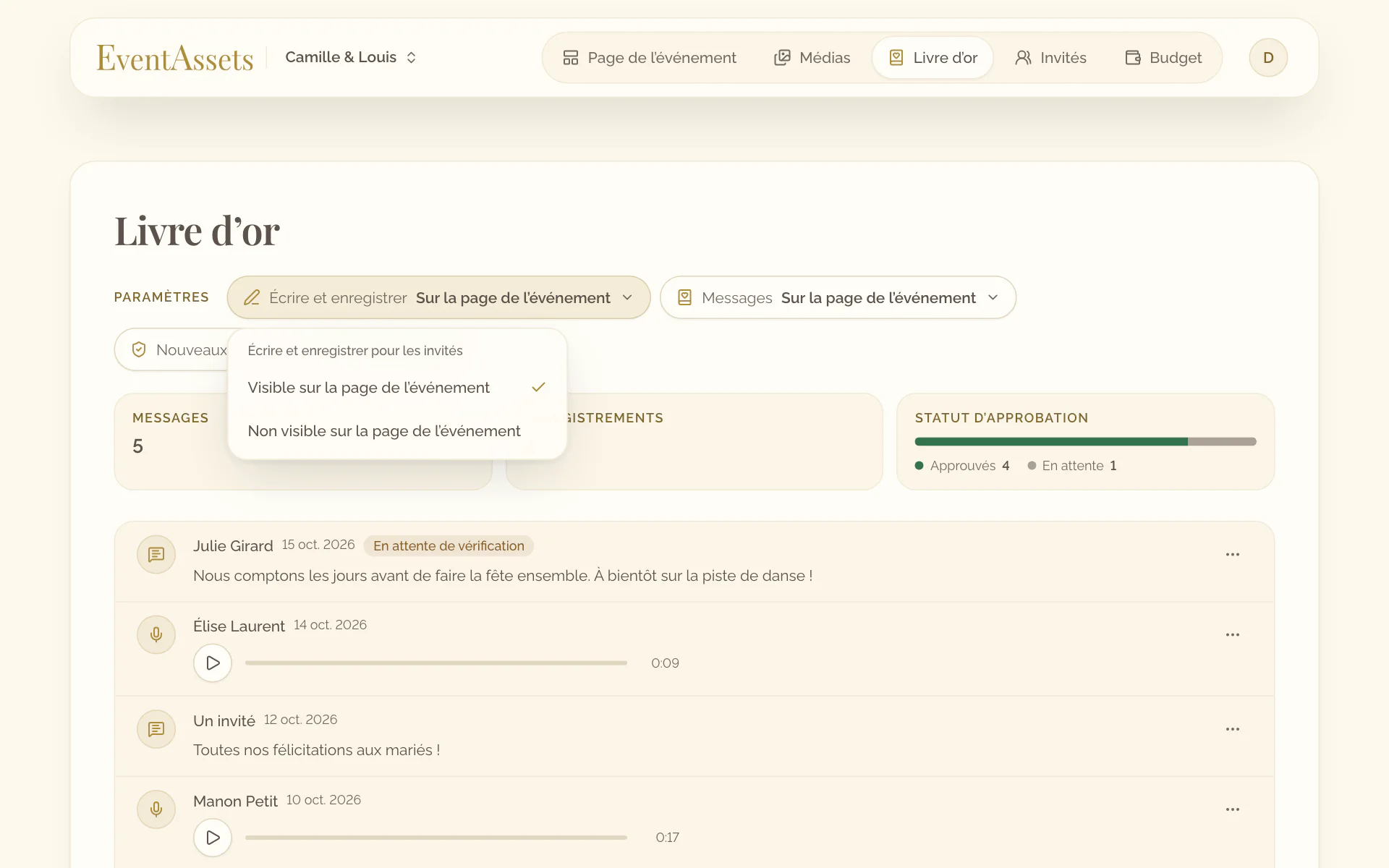
Task: Open the Page de l'événement tab
Action: tap(650, 58)
